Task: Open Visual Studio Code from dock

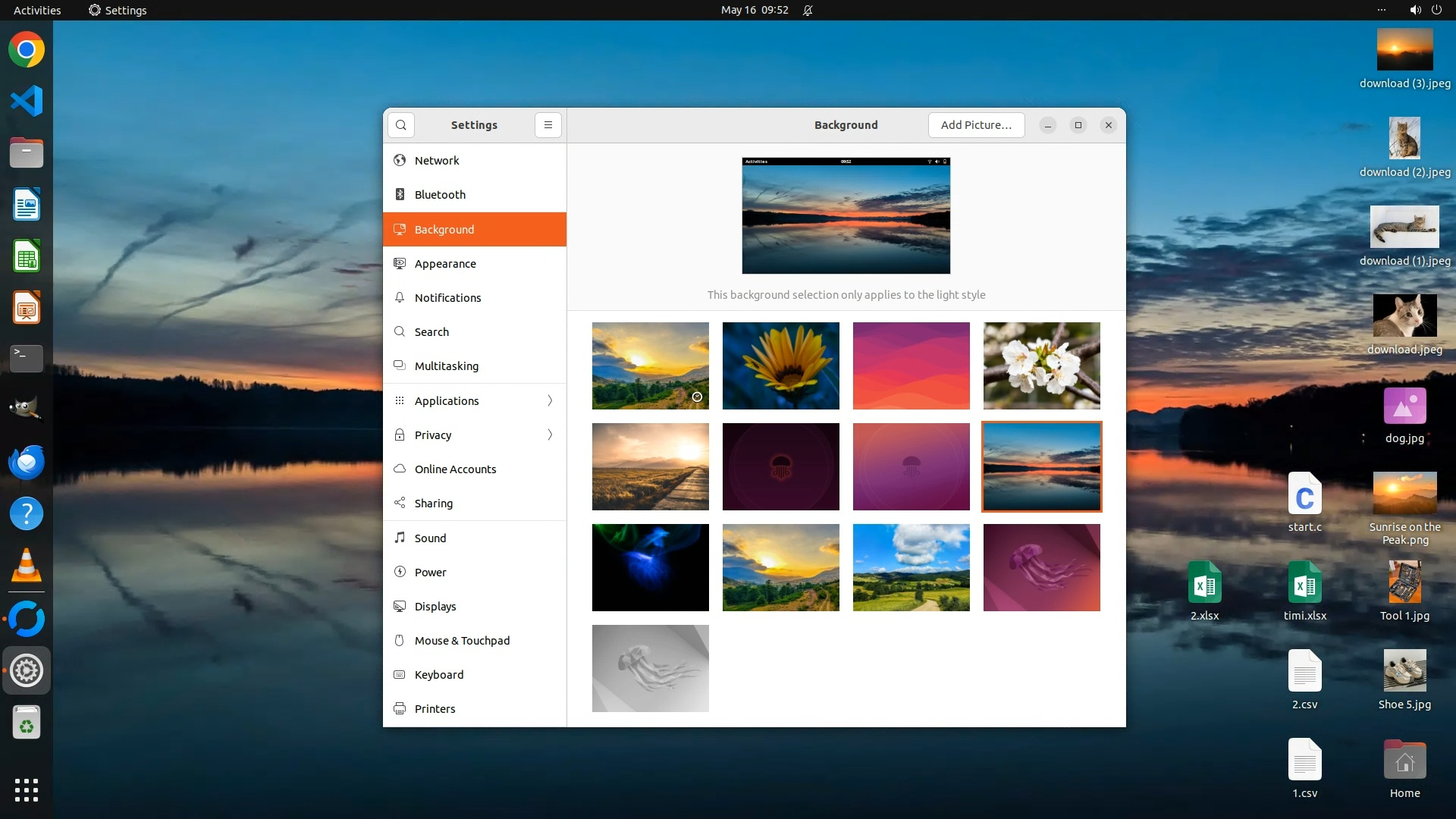Action: tap(27, 101)
